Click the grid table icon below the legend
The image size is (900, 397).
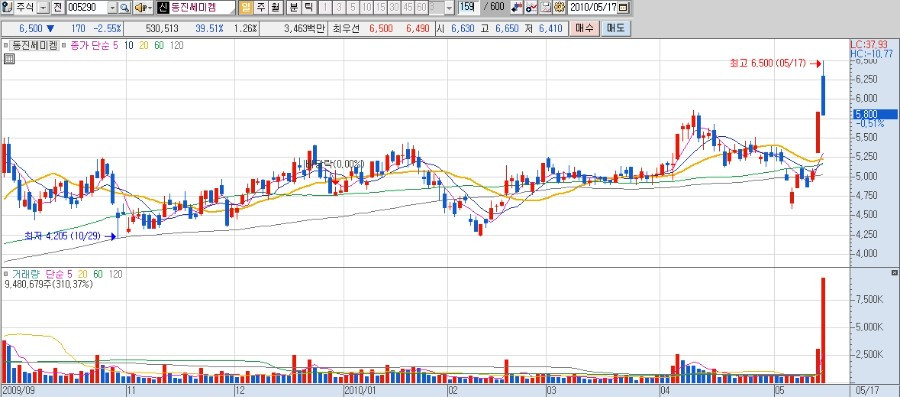coord(10,59)
